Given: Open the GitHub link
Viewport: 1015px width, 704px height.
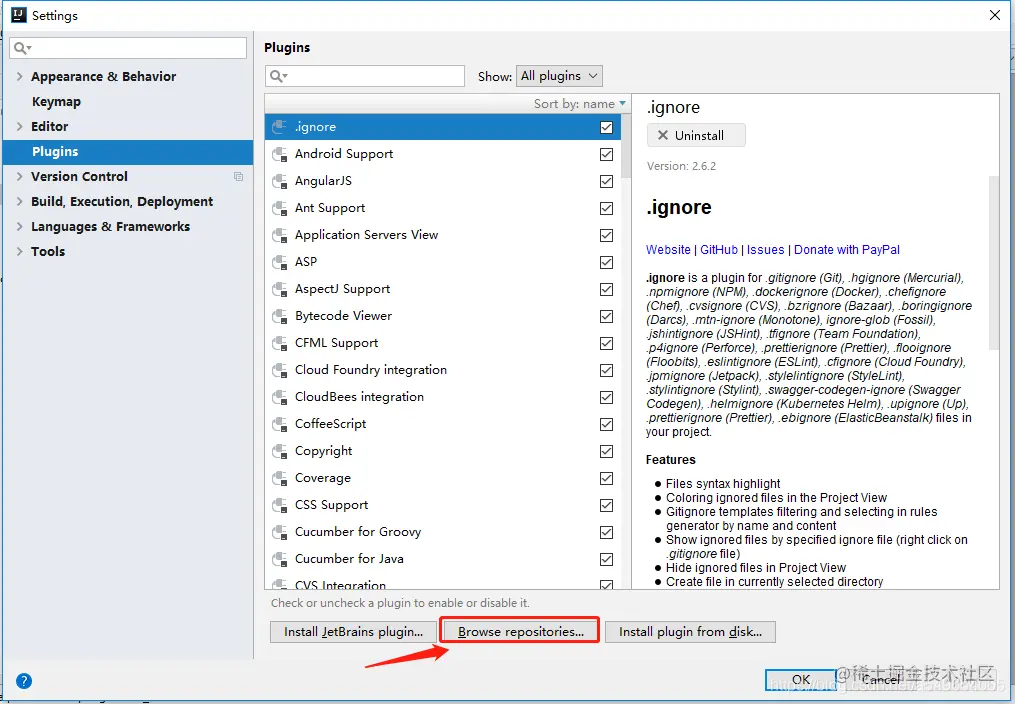Looking at the screenshot, I should click(719, 250).
